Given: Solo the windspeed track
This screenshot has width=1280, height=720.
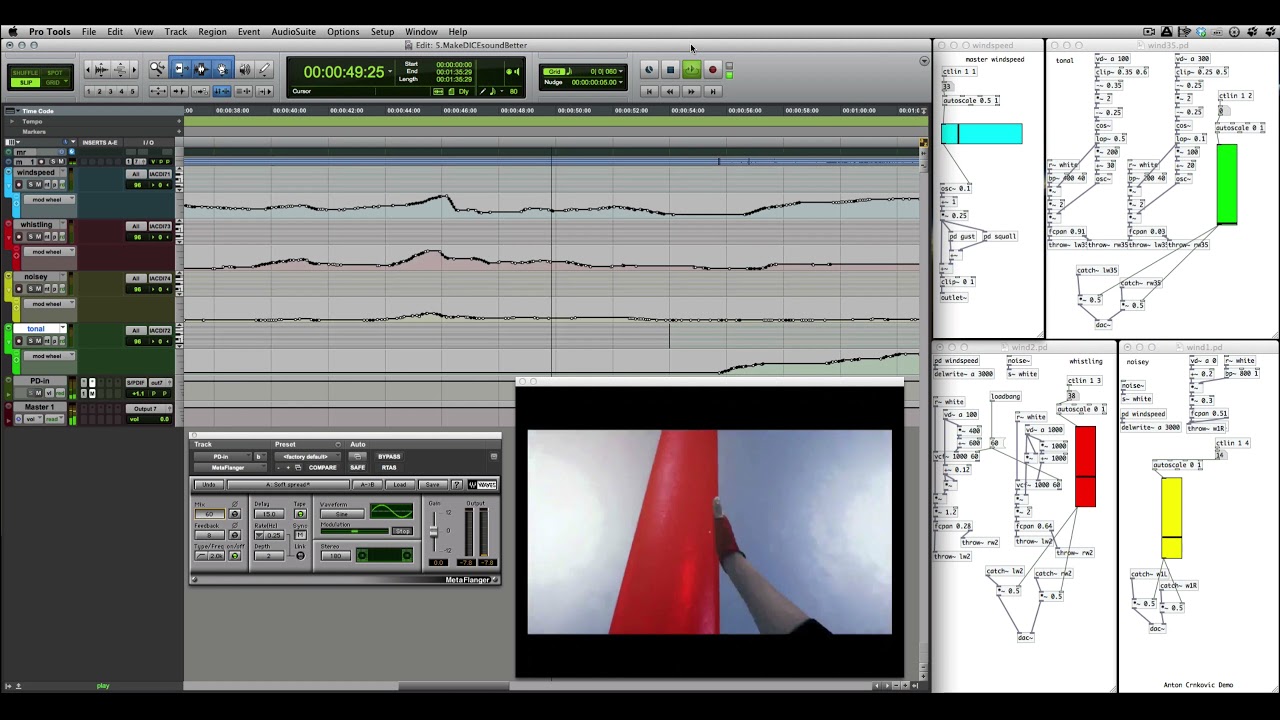Looking at the screenshot, I should coord(29,185).
